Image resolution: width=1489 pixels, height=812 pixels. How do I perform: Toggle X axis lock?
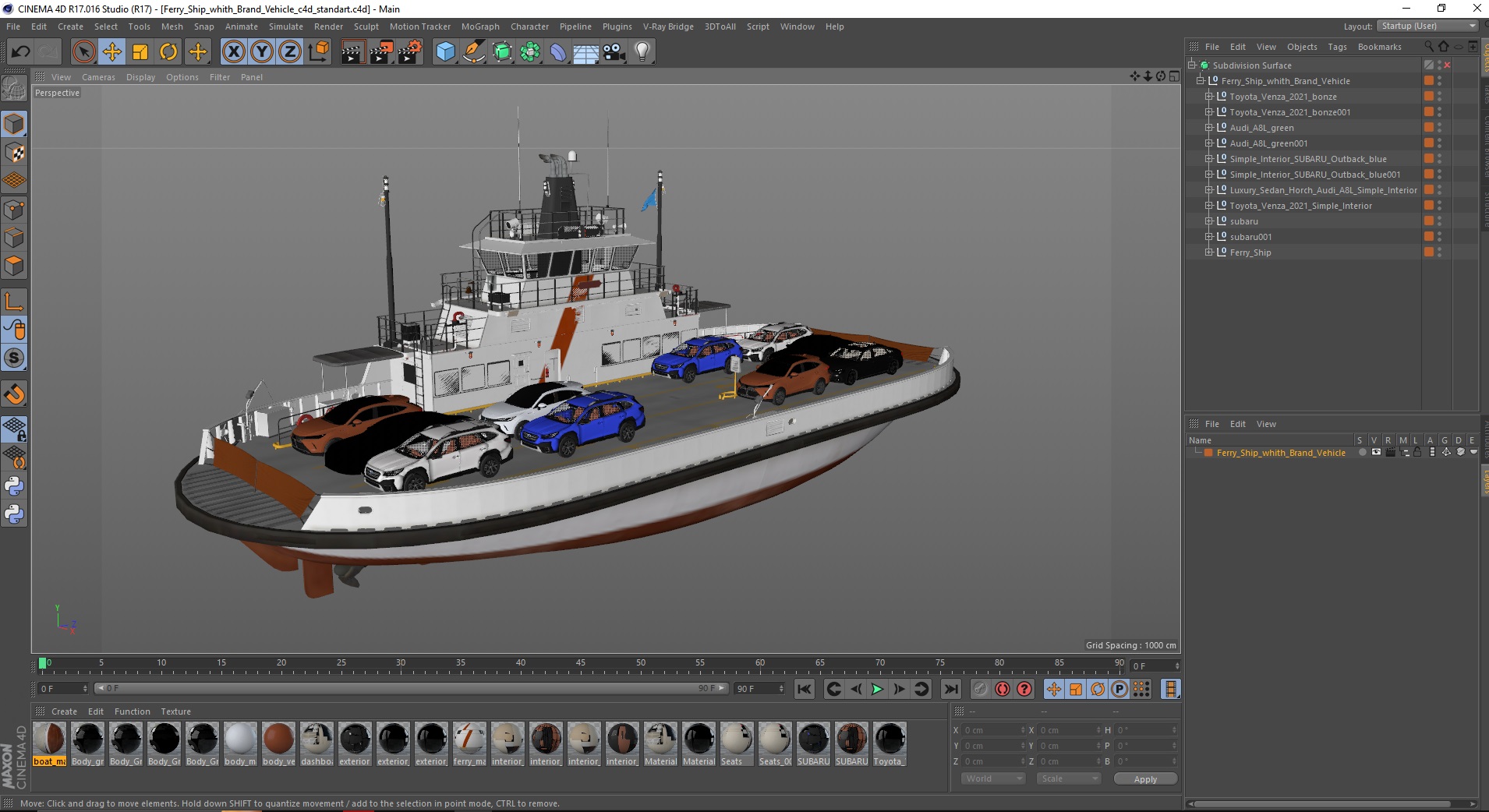pyautogui.click(x=233, y=52)
